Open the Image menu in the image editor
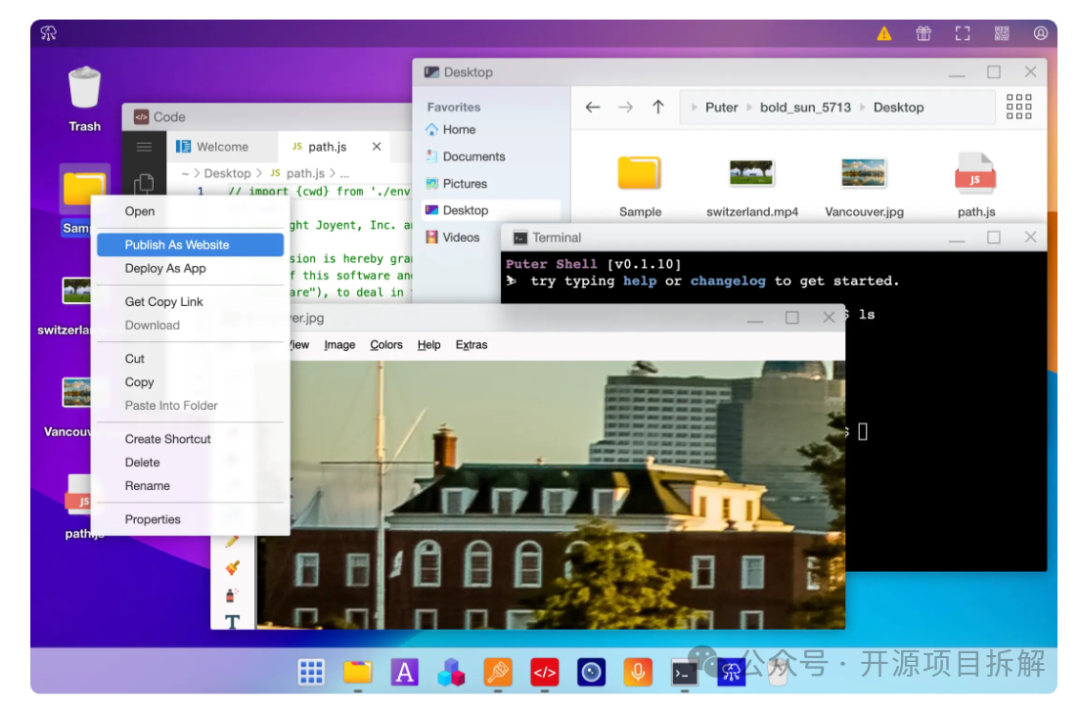Image resolution: width=1080 pixels, height=706 pixels. [x=339, y=345]
